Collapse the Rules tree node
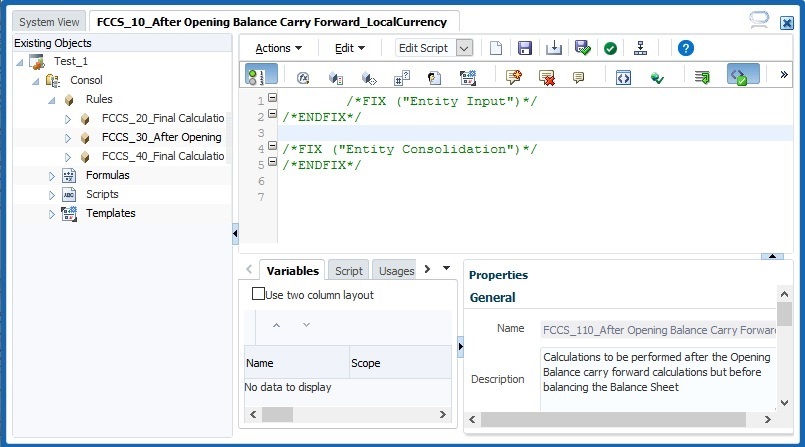This screenshot has height=447, width=805. point(52,100)
